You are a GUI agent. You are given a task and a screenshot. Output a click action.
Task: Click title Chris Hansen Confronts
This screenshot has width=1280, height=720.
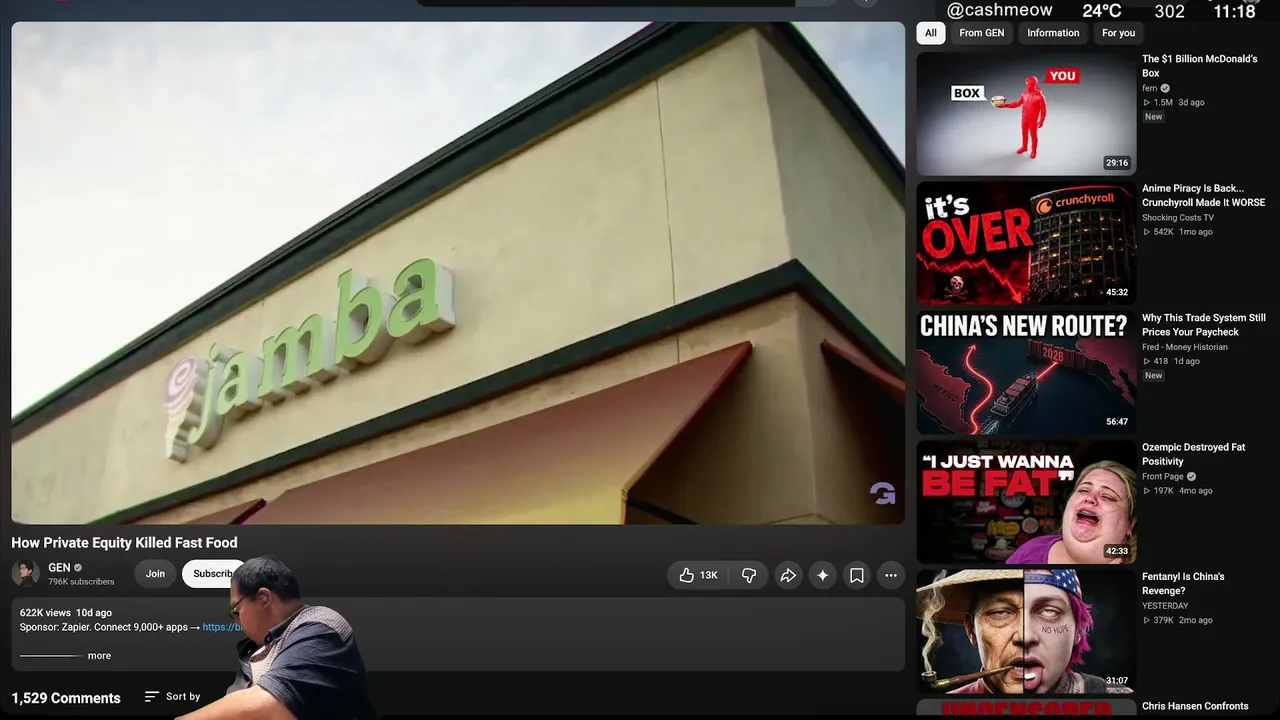tap(1195, 706)
